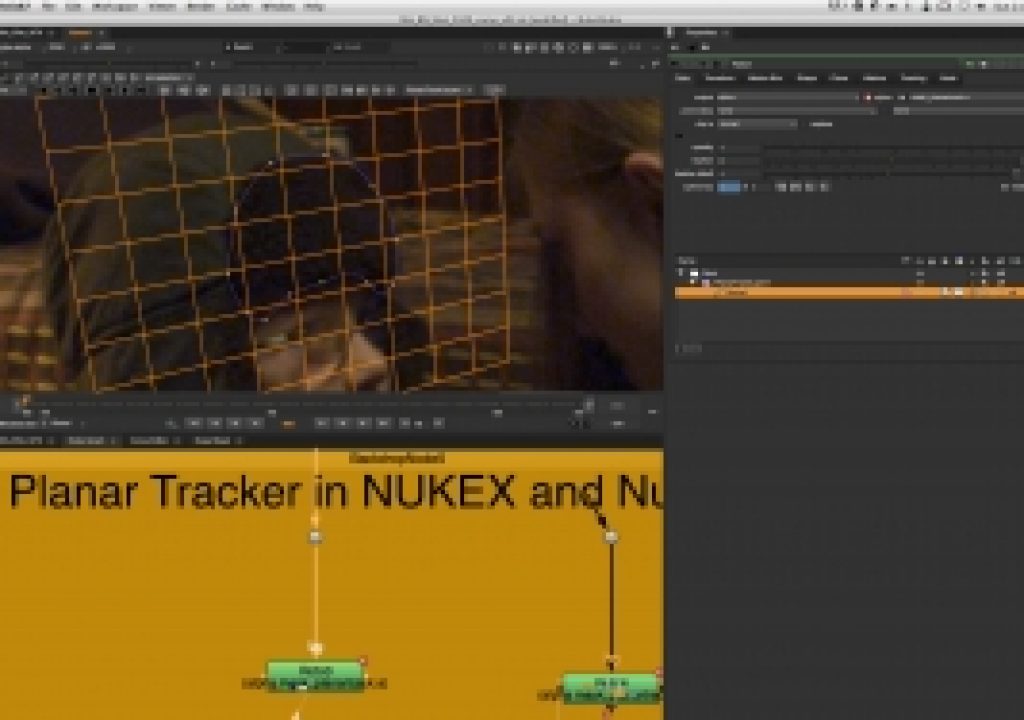Click the lower dot node just above the left Roto node
Viewport: 1024px width, 720px height.
[315, 648]
